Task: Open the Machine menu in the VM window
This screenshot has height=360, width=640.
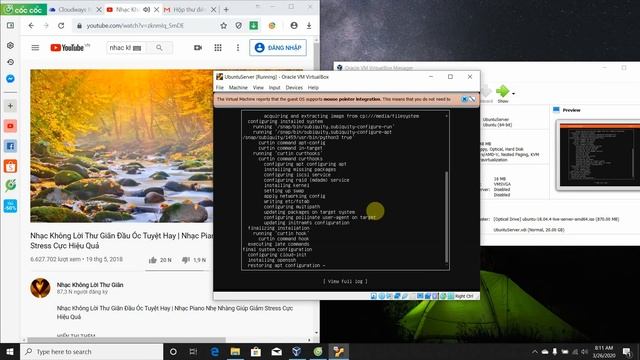Action: pos(238,88)
